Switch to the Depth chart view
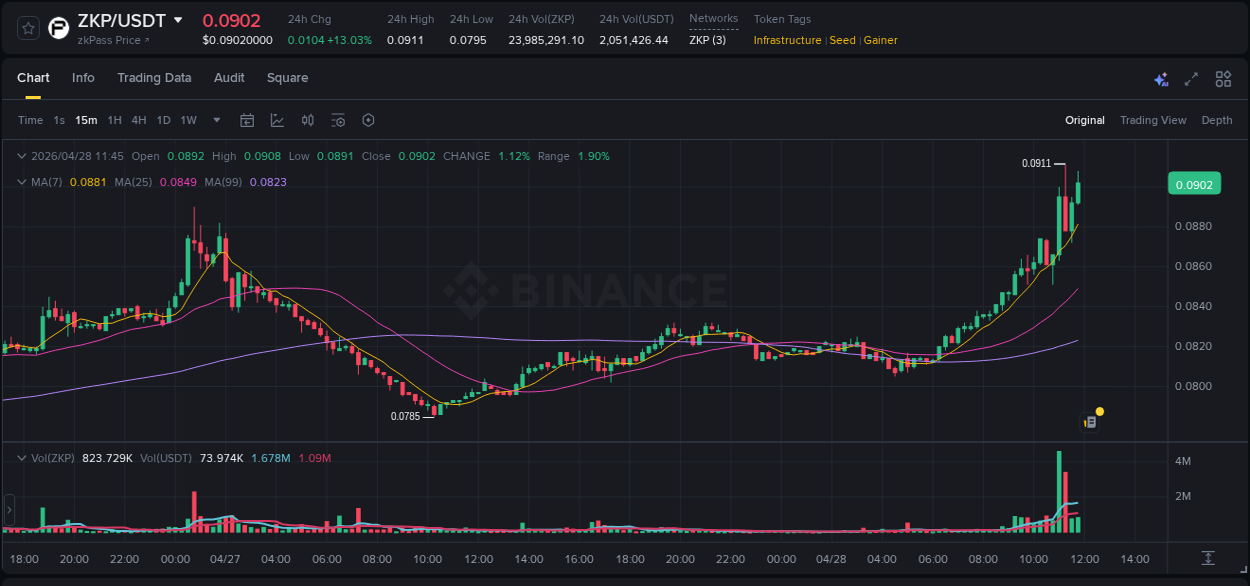The height and width of the screenshot is (586, 1250). 1217,120
